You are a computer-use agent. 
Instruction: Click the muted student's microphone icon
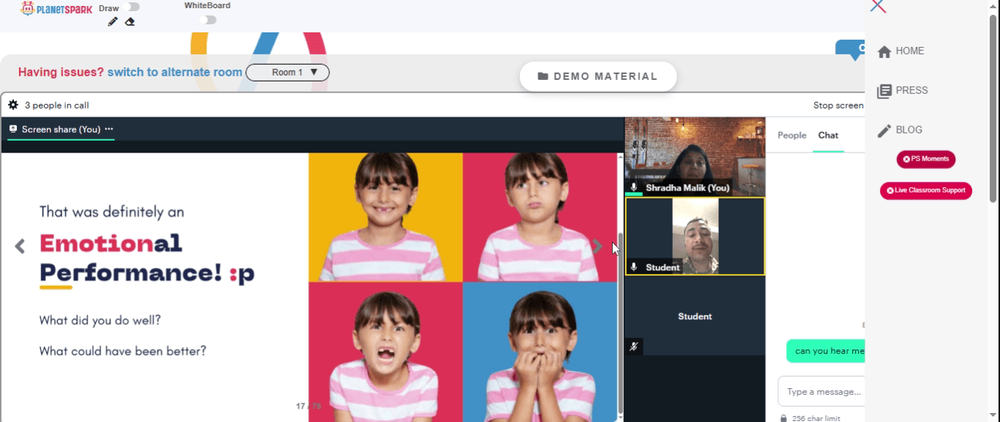633,347
